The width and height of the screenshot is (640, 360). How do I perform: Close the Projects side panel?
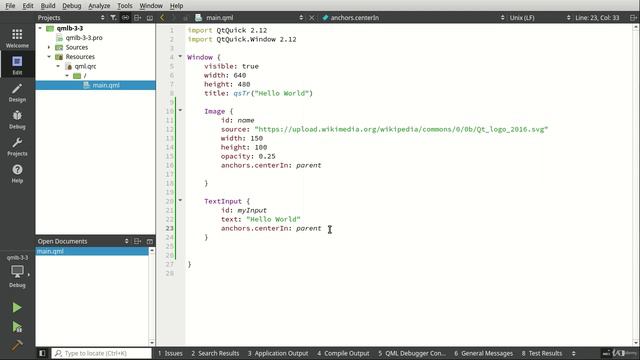pyautogui.click(x=150, y=18)
